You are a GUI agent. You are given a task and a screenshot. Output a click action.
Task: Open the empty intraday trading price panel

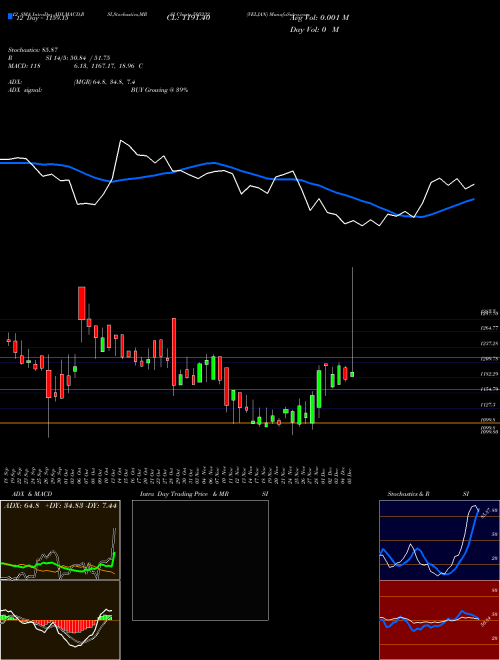[x=200, y=560]
